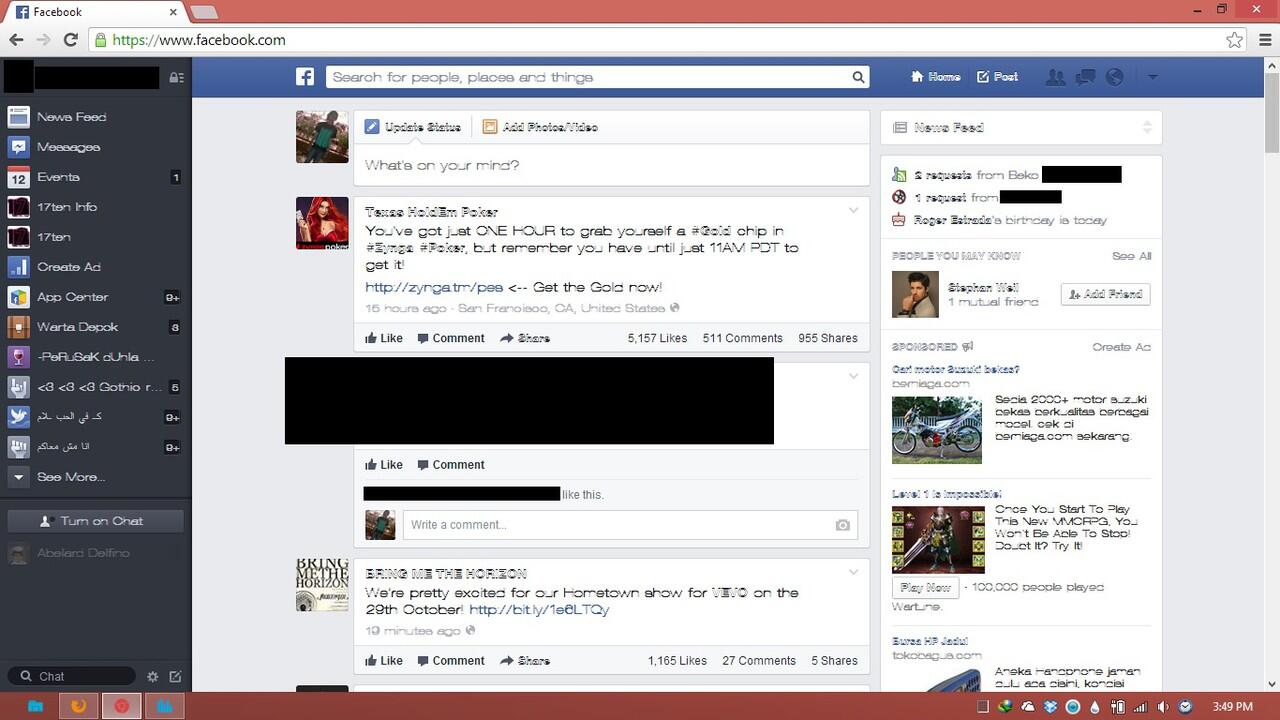Screen dimensions: 1280x720
Task: Open Chrome menu hamburger icon
Action: pos(1266,40)
